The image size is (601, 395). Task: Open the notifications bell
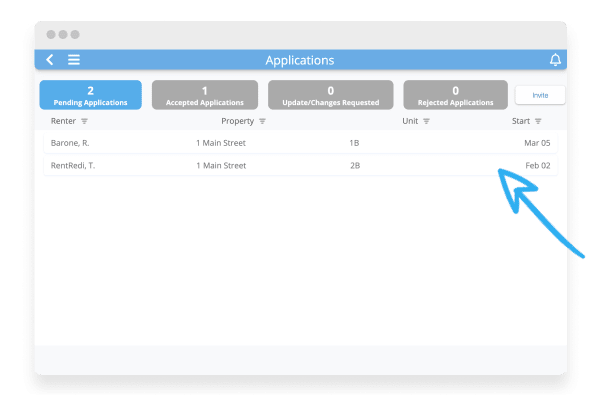point(555,60)
